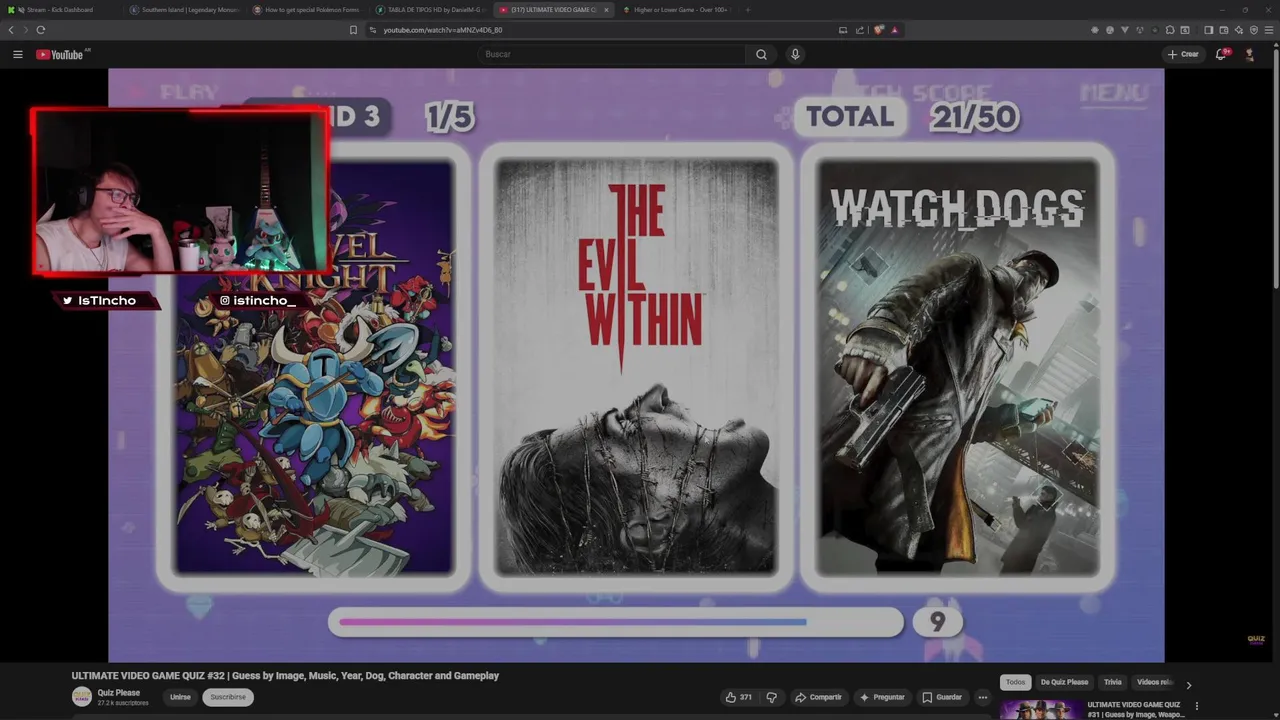The height and width of the screenshot is (720, 1280).
Task: Open the Quiz Please channel avatar
Action: (x=82, y=697)
